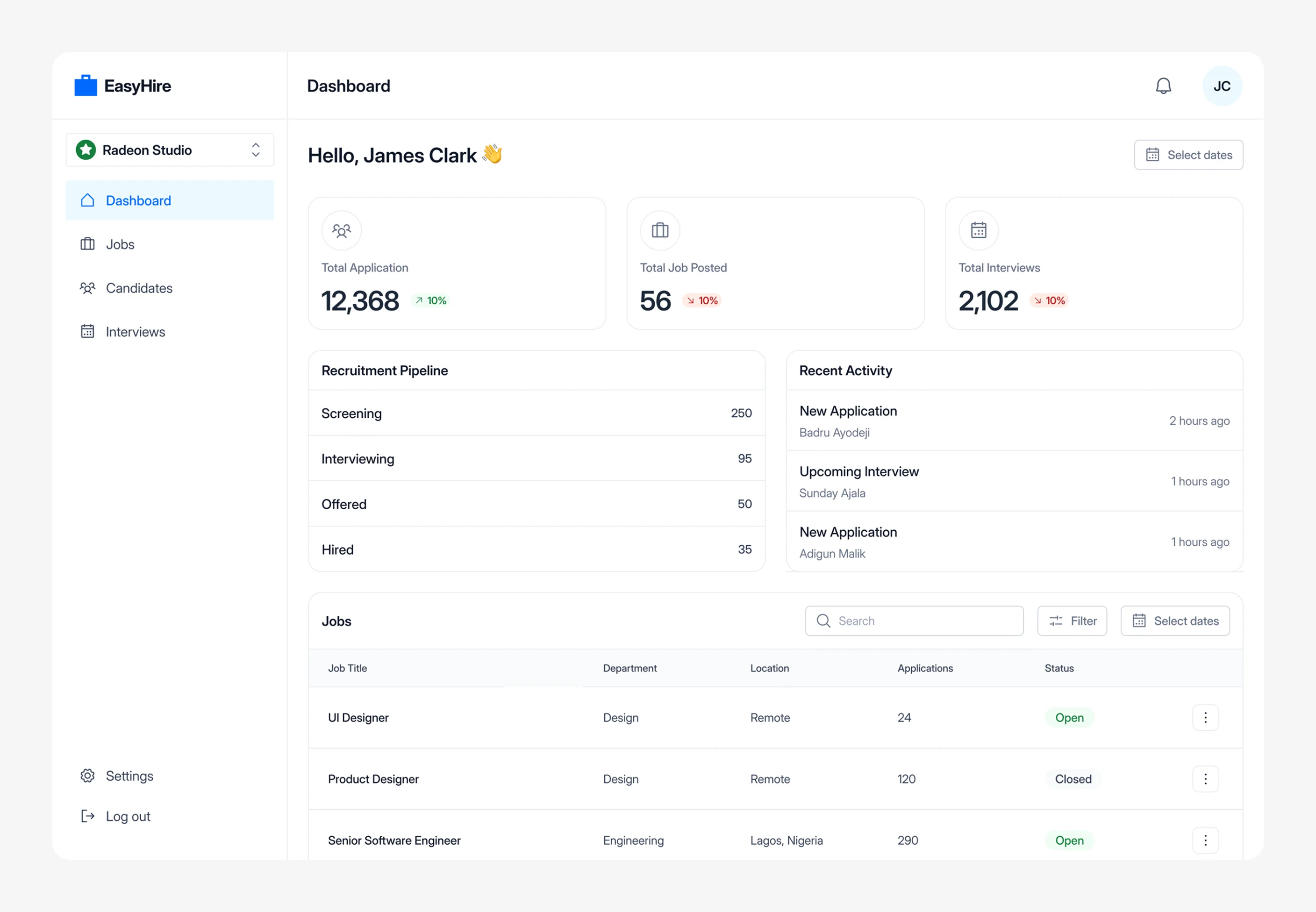Sort by the Department column header
Image resolution: width=1316 pixels, height=912 pixels.
(629, 668)
